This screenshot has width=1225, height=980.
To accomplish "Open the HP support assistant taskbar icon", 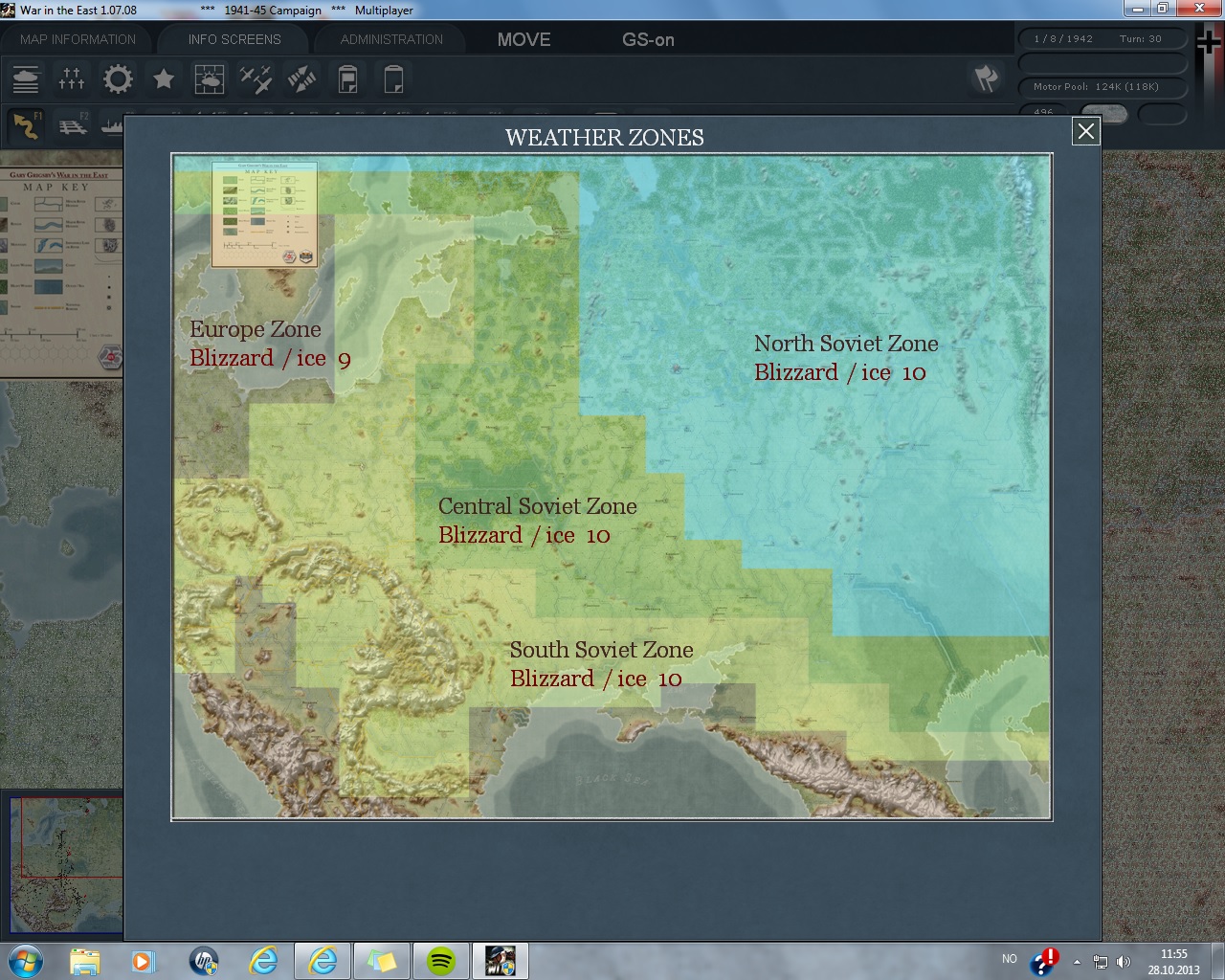I will coord(204,961).
